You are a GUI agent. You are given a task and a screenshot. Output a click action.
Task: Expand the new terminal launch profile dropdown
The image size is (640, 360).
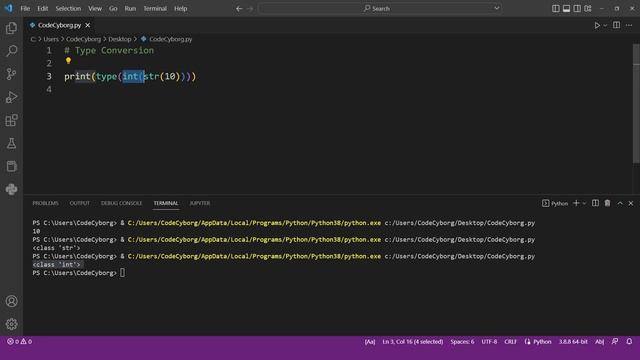click(584, 203)
